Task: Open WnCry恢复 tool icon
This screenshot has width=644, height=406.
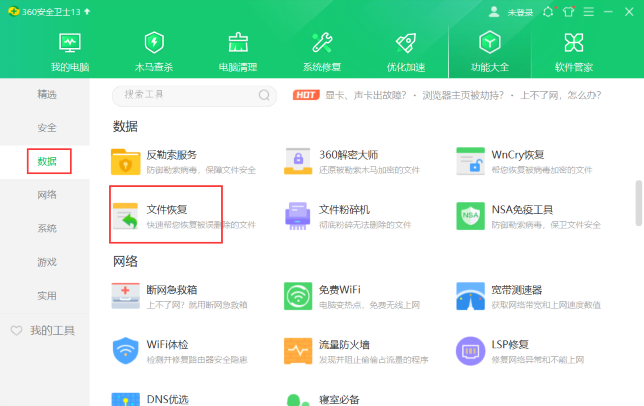Action: tap(471, 162)
